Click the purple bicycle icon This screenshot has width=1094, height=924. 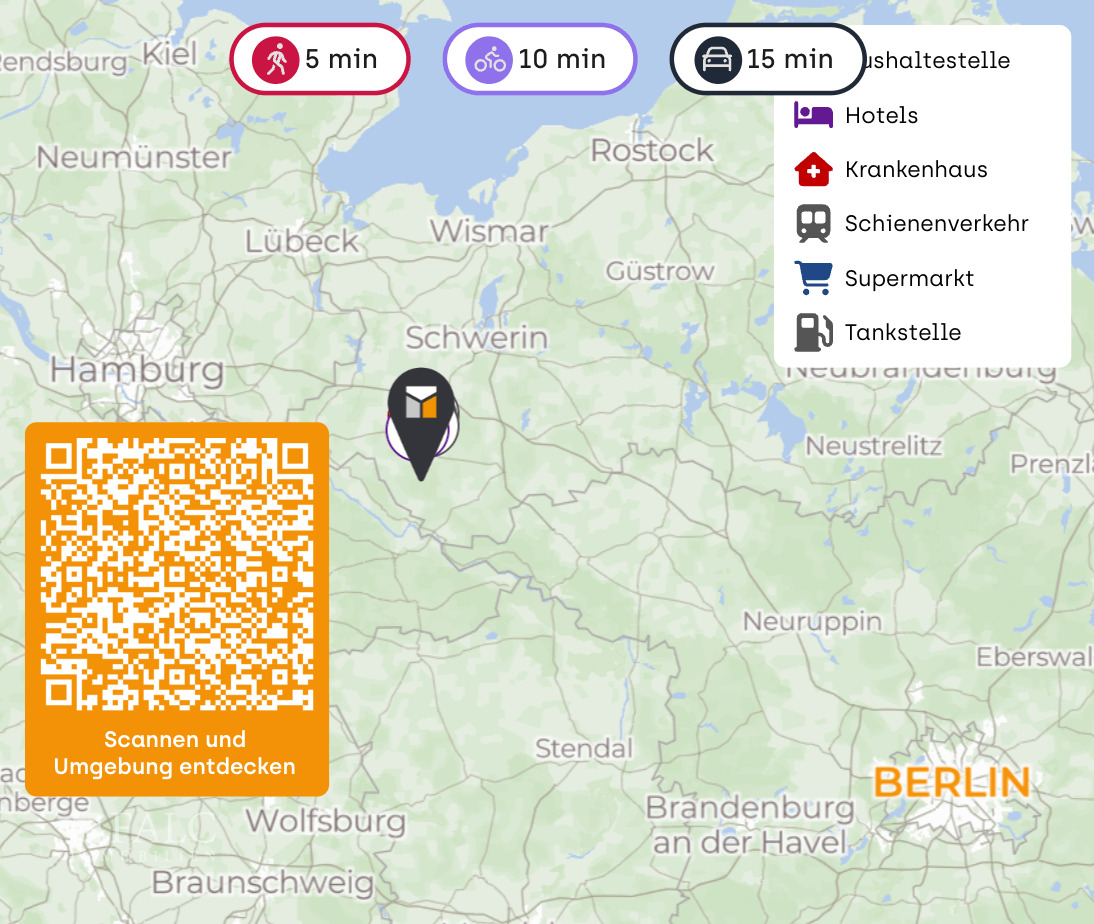click(489, 60)
